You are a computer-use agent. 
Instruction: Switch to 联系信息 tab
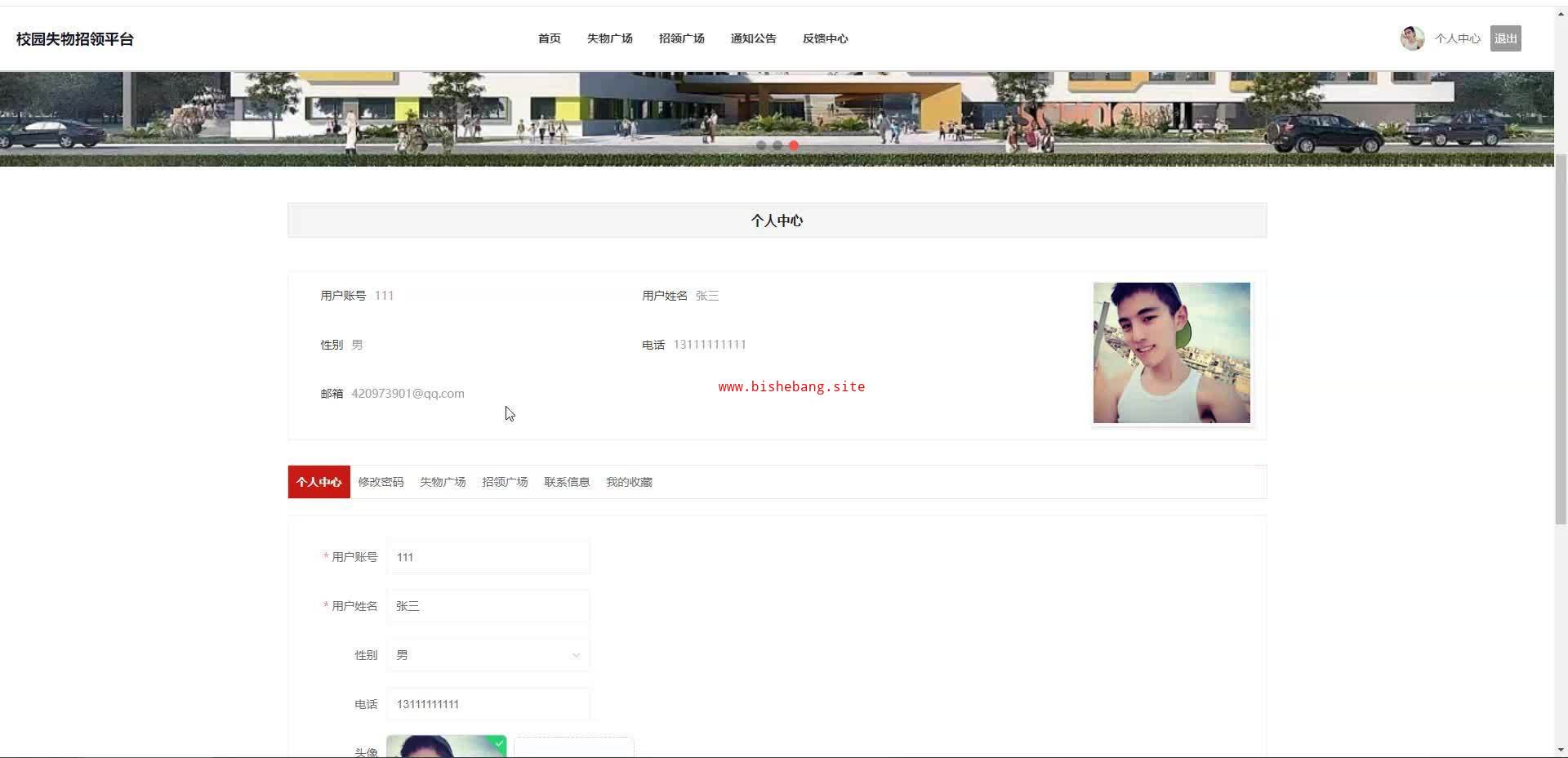[567, 482]
